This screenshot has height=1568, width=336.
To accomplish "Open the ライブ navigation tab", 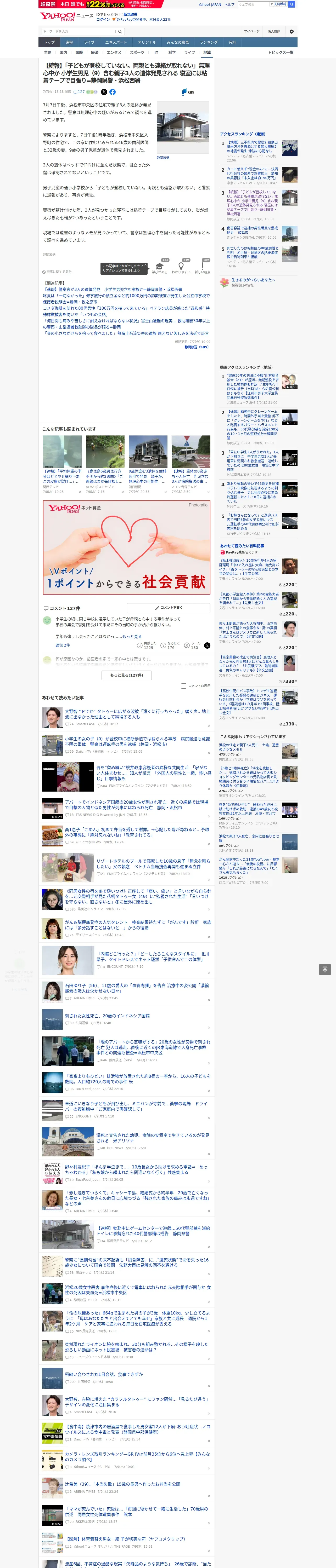I will coord(89,43).
